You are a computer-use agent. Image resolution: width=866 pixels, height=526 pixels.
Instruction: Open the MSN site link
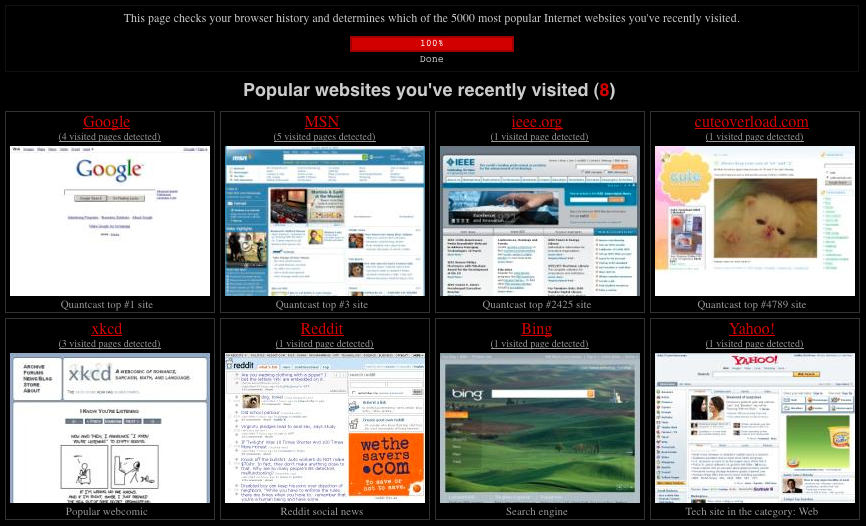(322, 122)
